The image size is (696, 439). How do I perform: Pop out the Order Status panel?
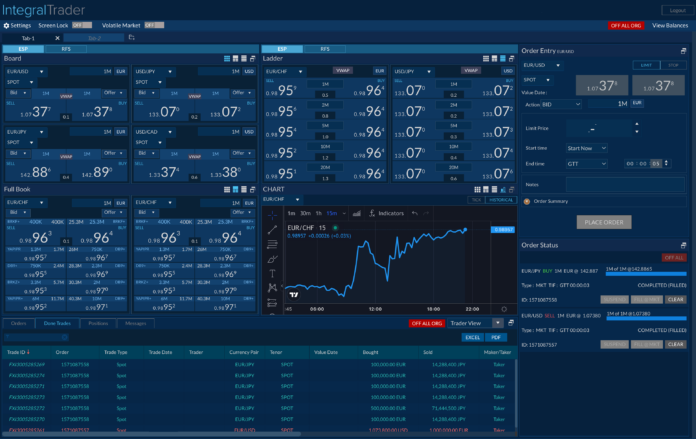[683, 245]
